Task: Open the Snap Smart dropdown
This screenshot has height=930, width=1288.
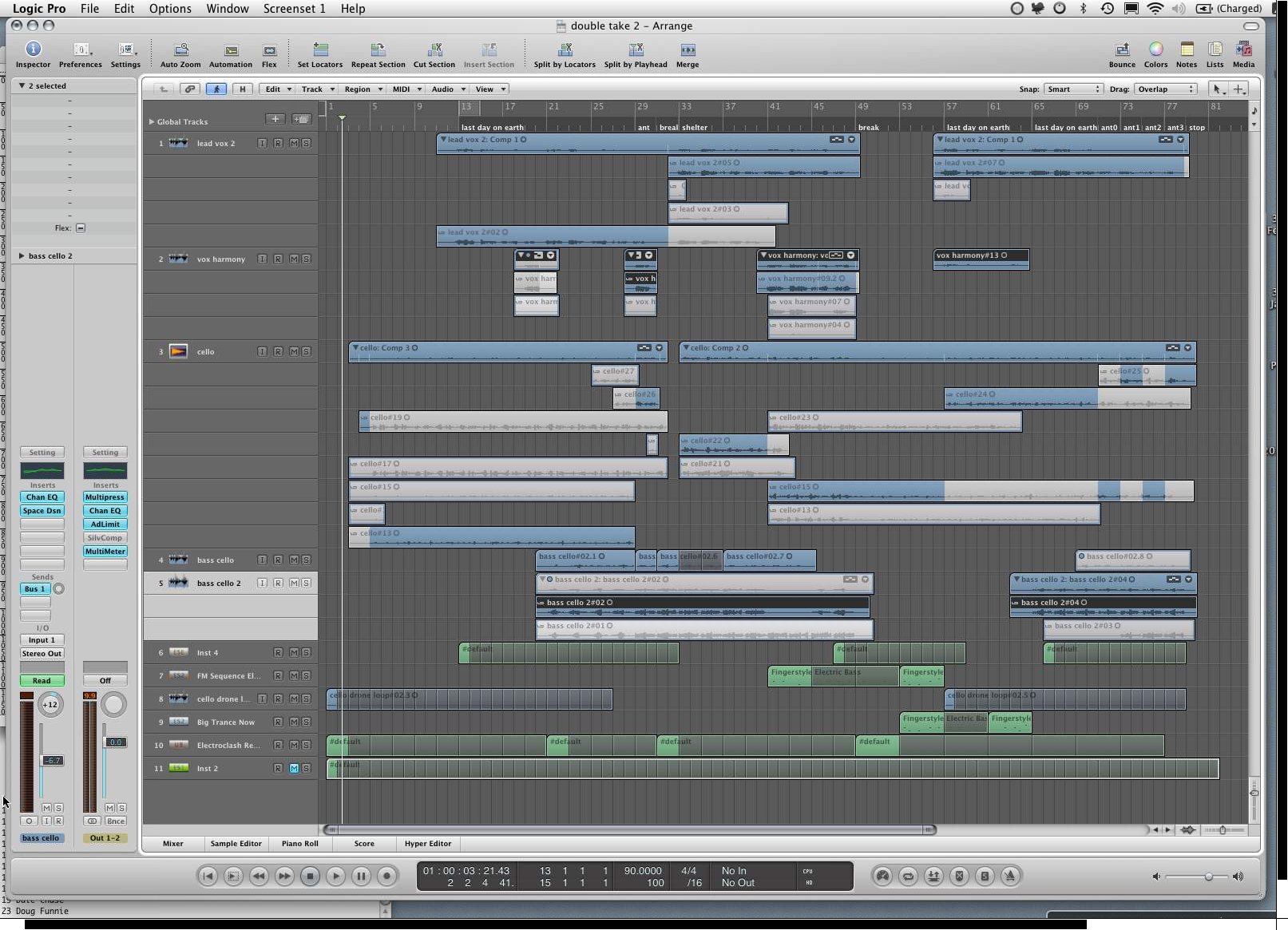Action: point(1073,89)
